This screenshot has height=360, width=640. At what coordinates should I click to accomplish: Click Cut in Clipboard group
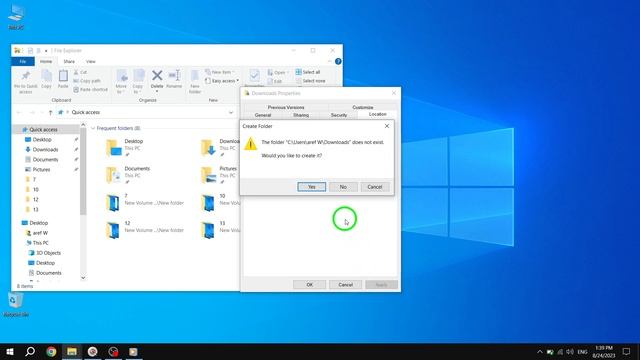click(x=80, y=72)
